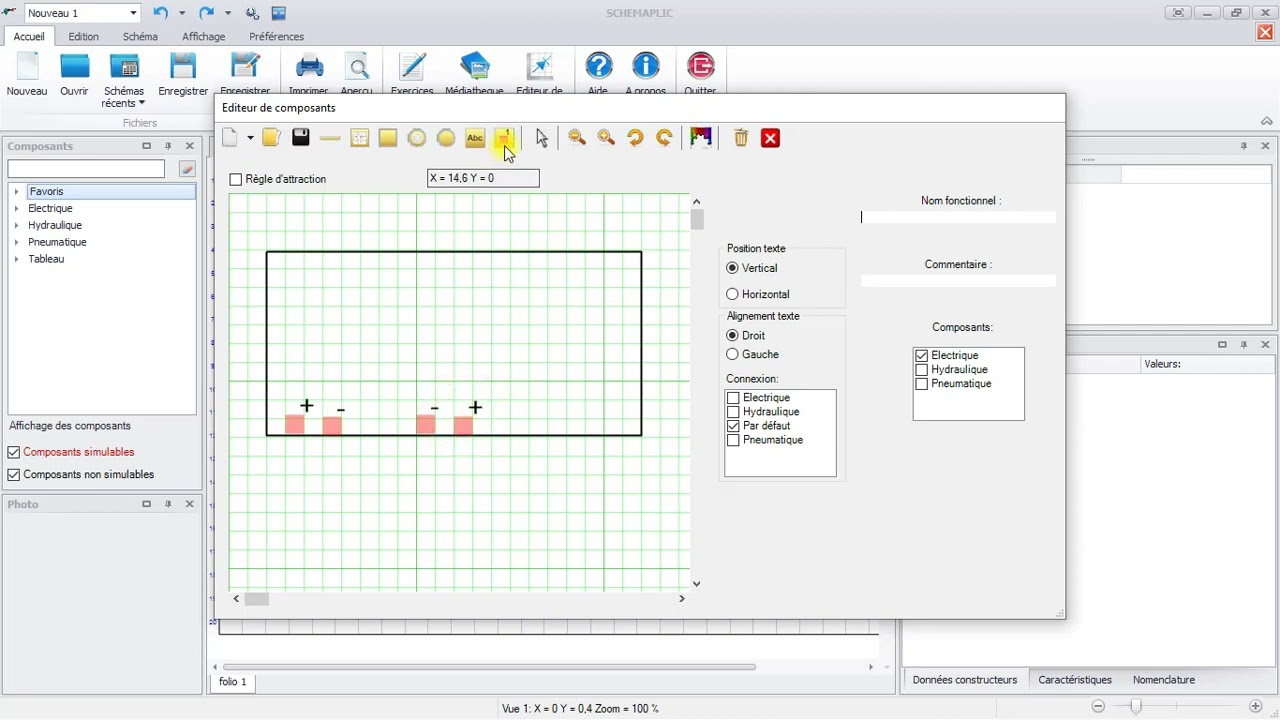Select the Gauche text alignment

click(x=732, y=354)
